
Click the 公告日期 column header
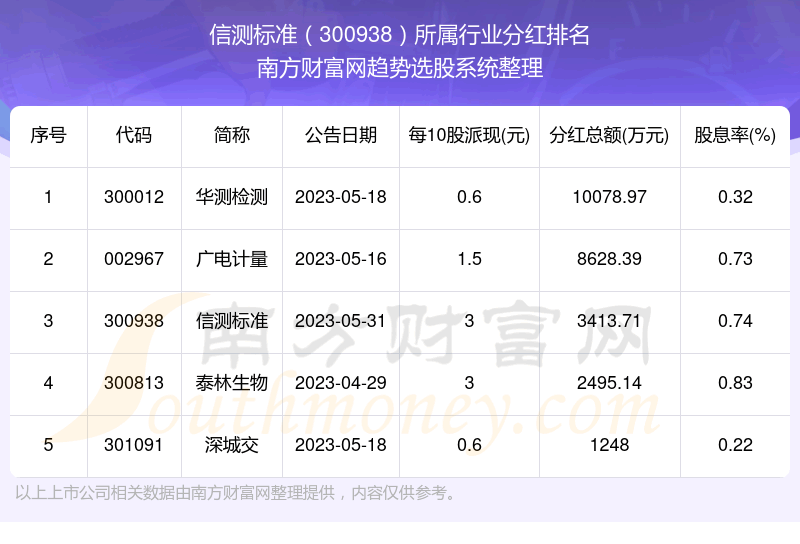[341, 135]
